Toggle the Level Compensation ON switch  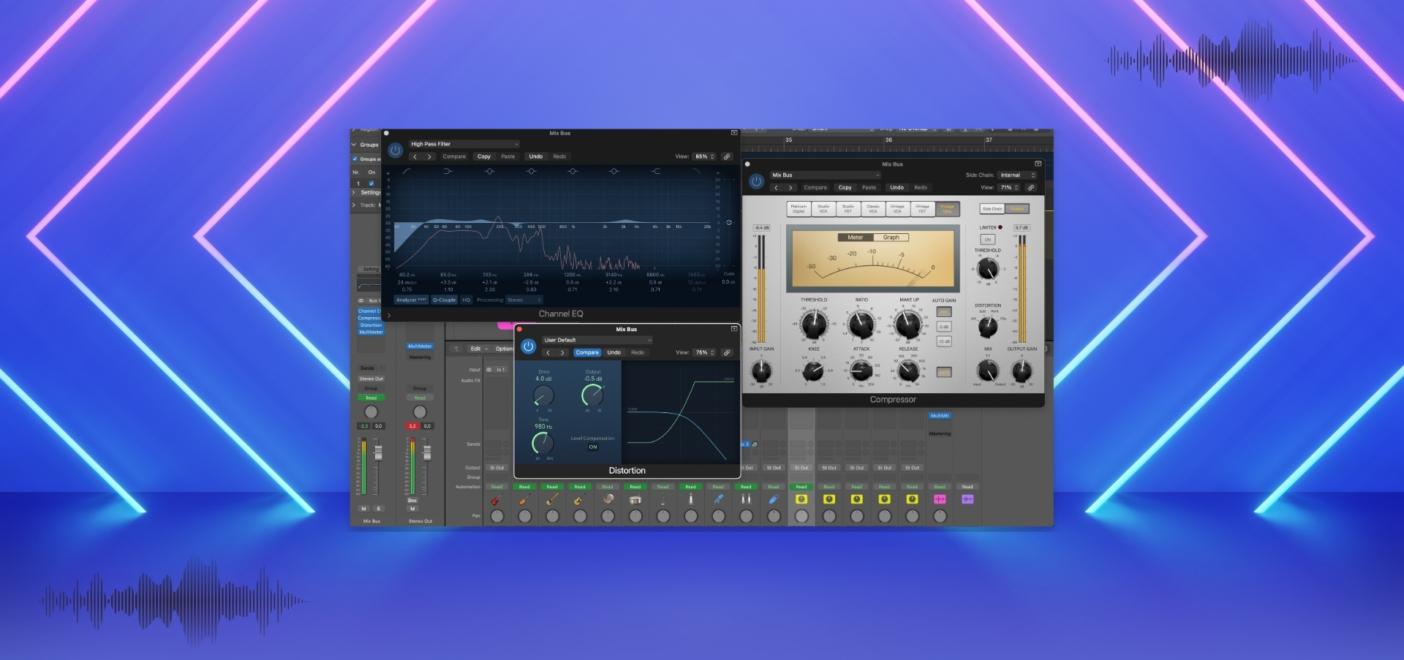pos(593,447)
